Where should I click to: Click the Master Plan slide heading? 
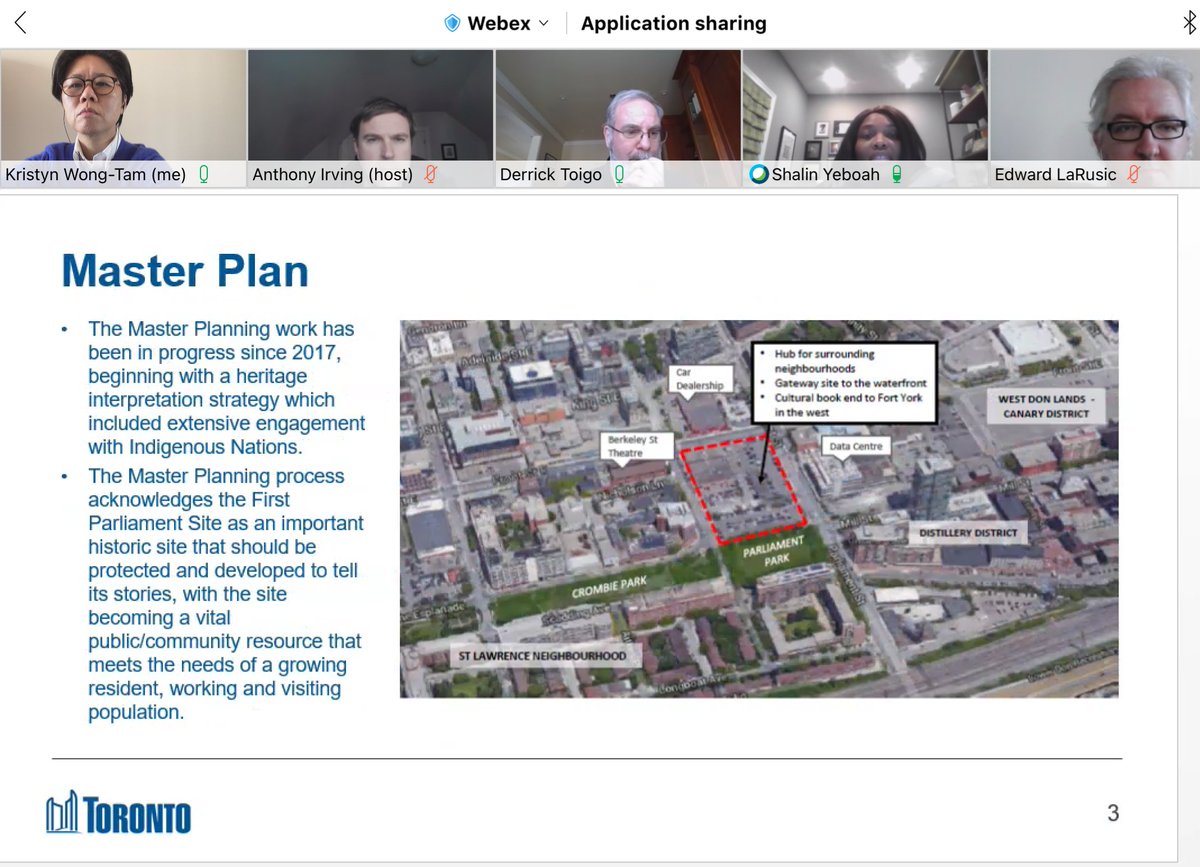click(185, 271)
